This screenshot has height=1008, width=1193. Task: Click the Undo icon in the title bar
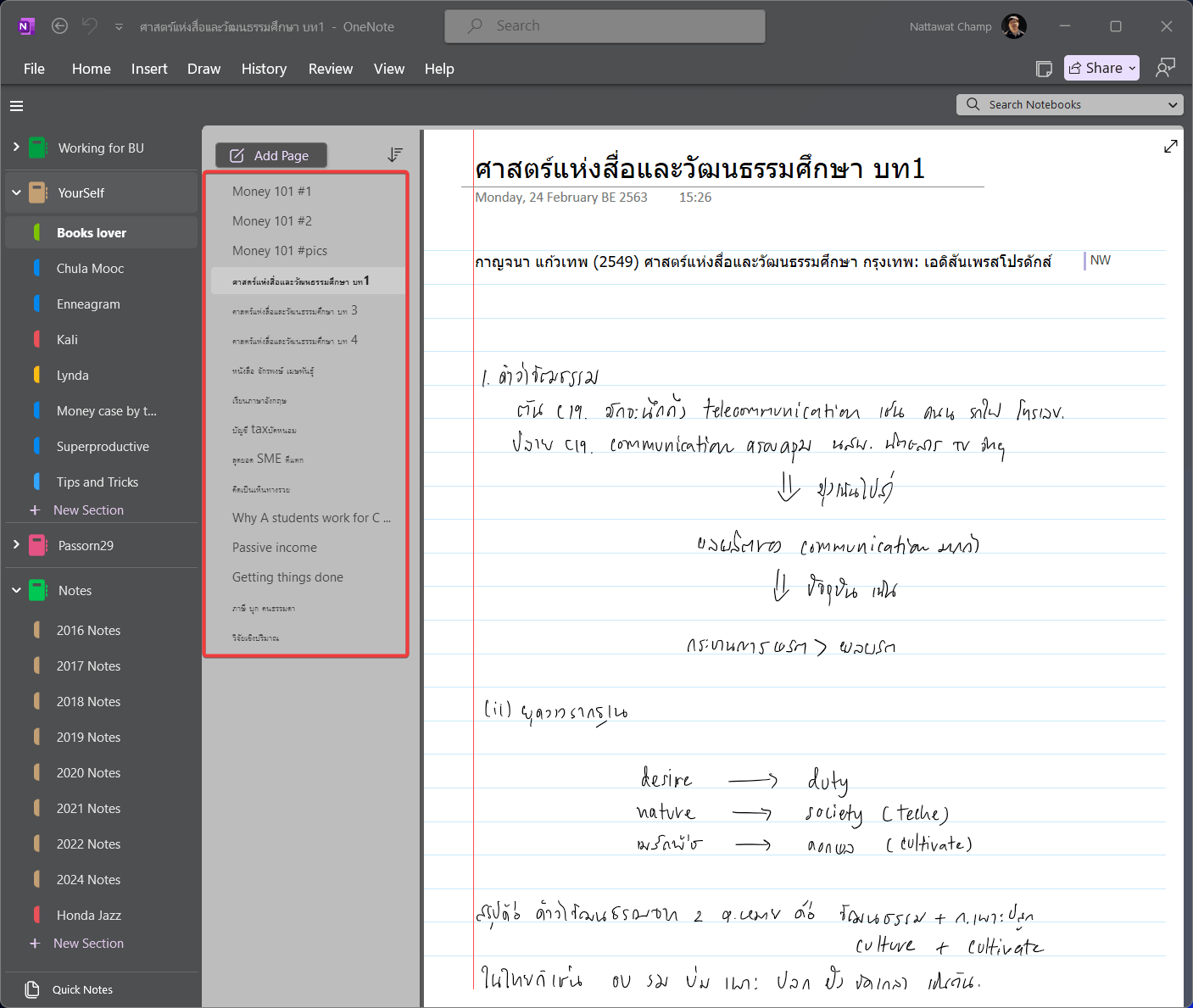pyautogui.click(x=89, y=25)
